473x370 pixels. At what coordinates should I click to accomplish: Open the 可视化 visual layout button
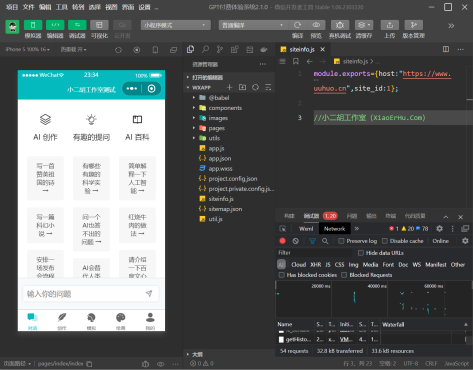99,25
